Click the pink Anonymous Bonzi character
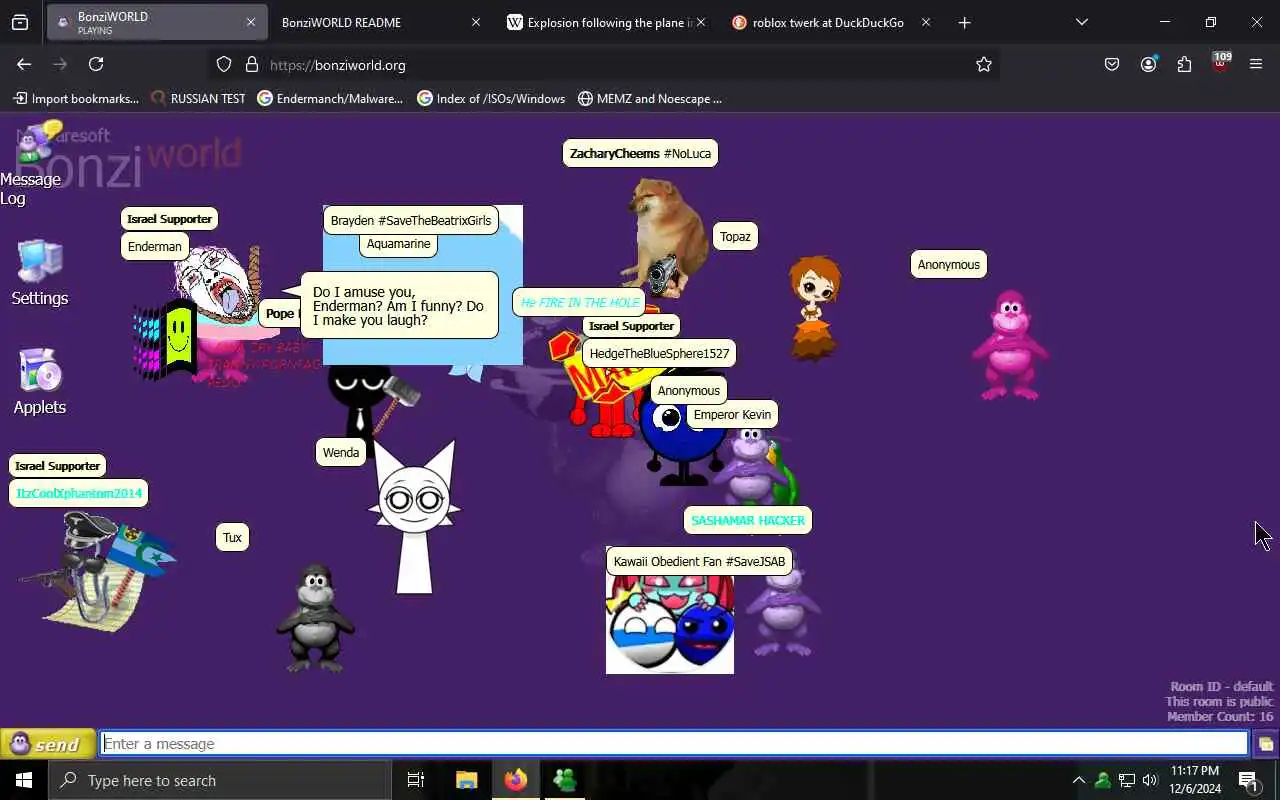This screenshot has height=800, width=1280. [x=1010, y=345]
